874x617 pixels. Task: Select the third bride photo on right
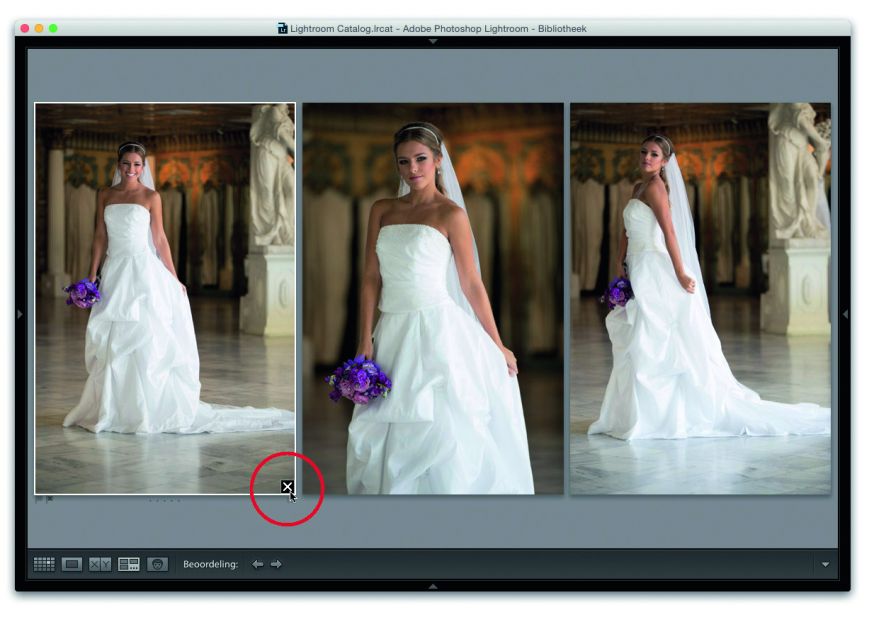pyautogui.click(x=700, y=298)
